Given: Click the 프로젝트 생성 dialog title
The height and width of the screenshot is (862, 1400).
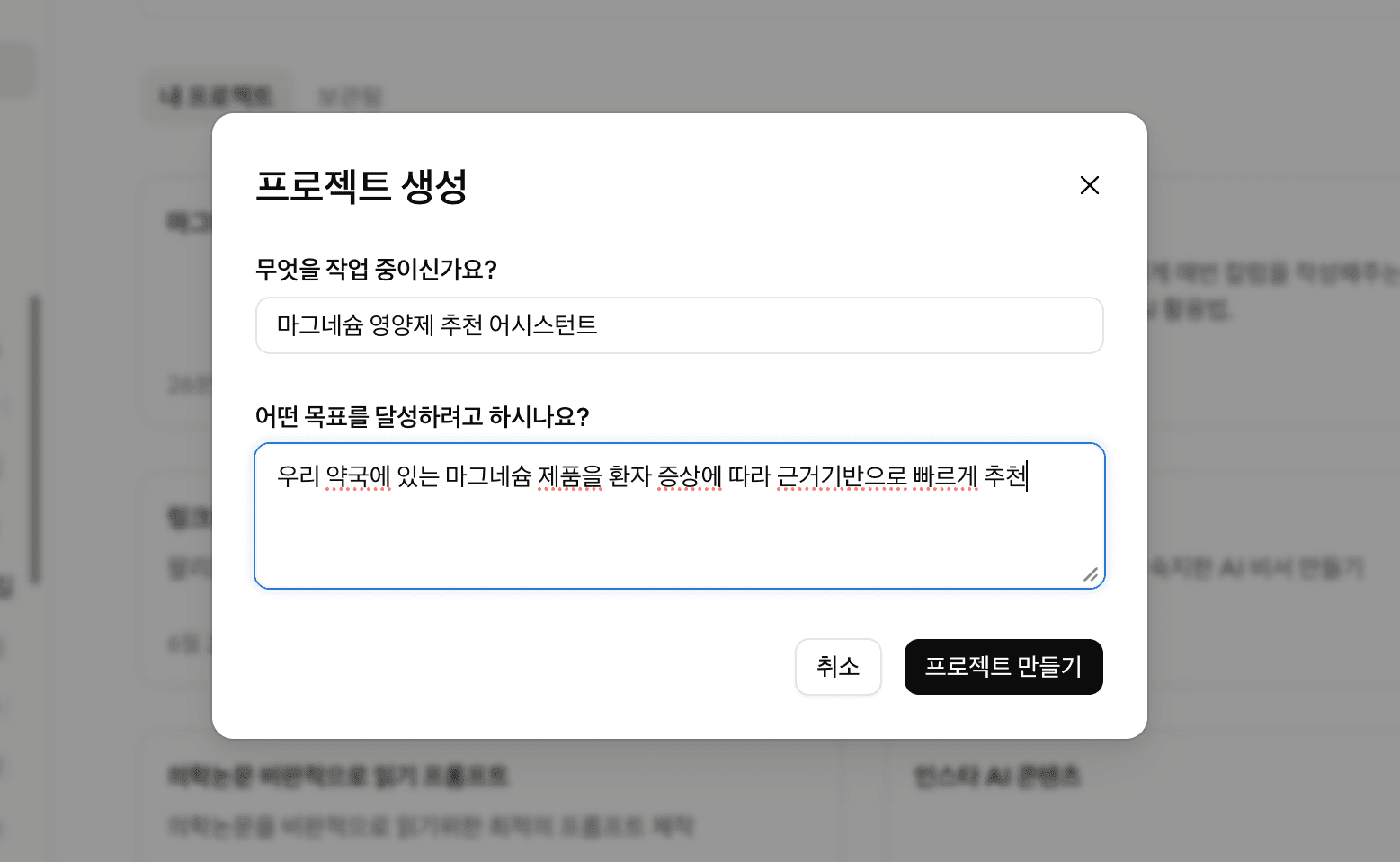Looking at the screenshot, I should [361, 186].
